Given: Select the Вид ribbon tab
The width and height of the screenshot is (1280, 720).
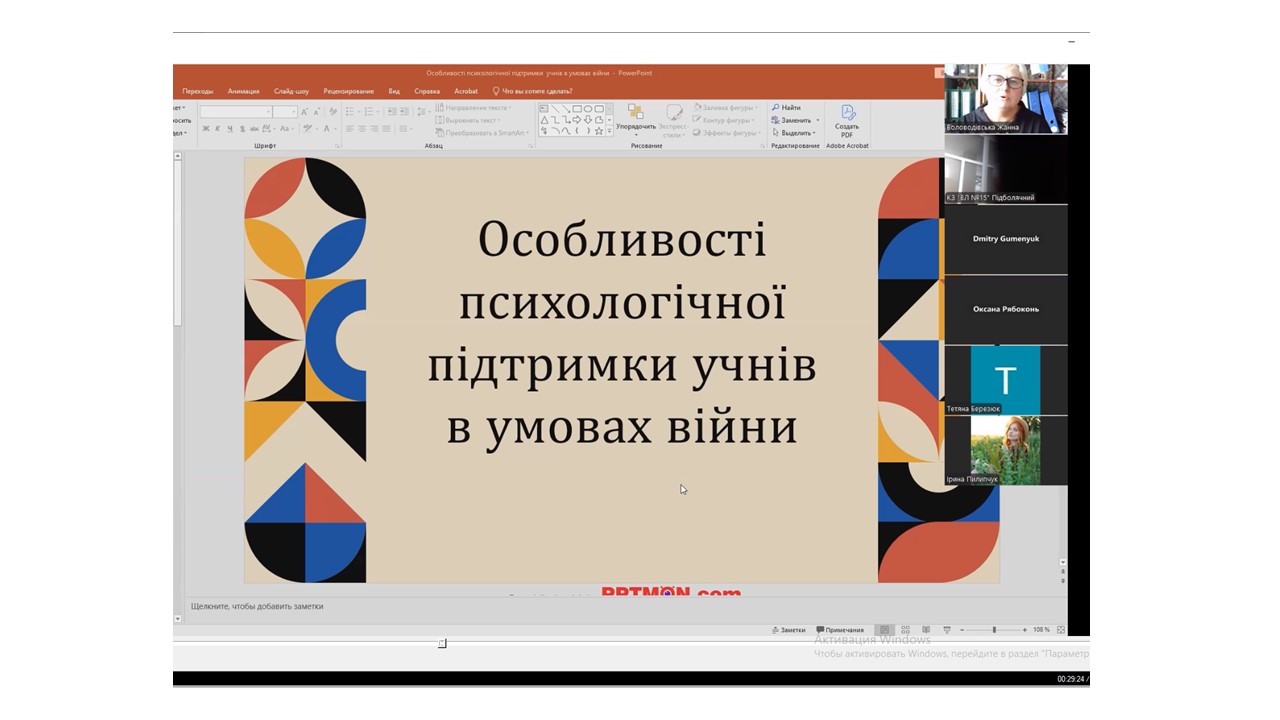Looking at the screenshot, I should click(394, 91).
